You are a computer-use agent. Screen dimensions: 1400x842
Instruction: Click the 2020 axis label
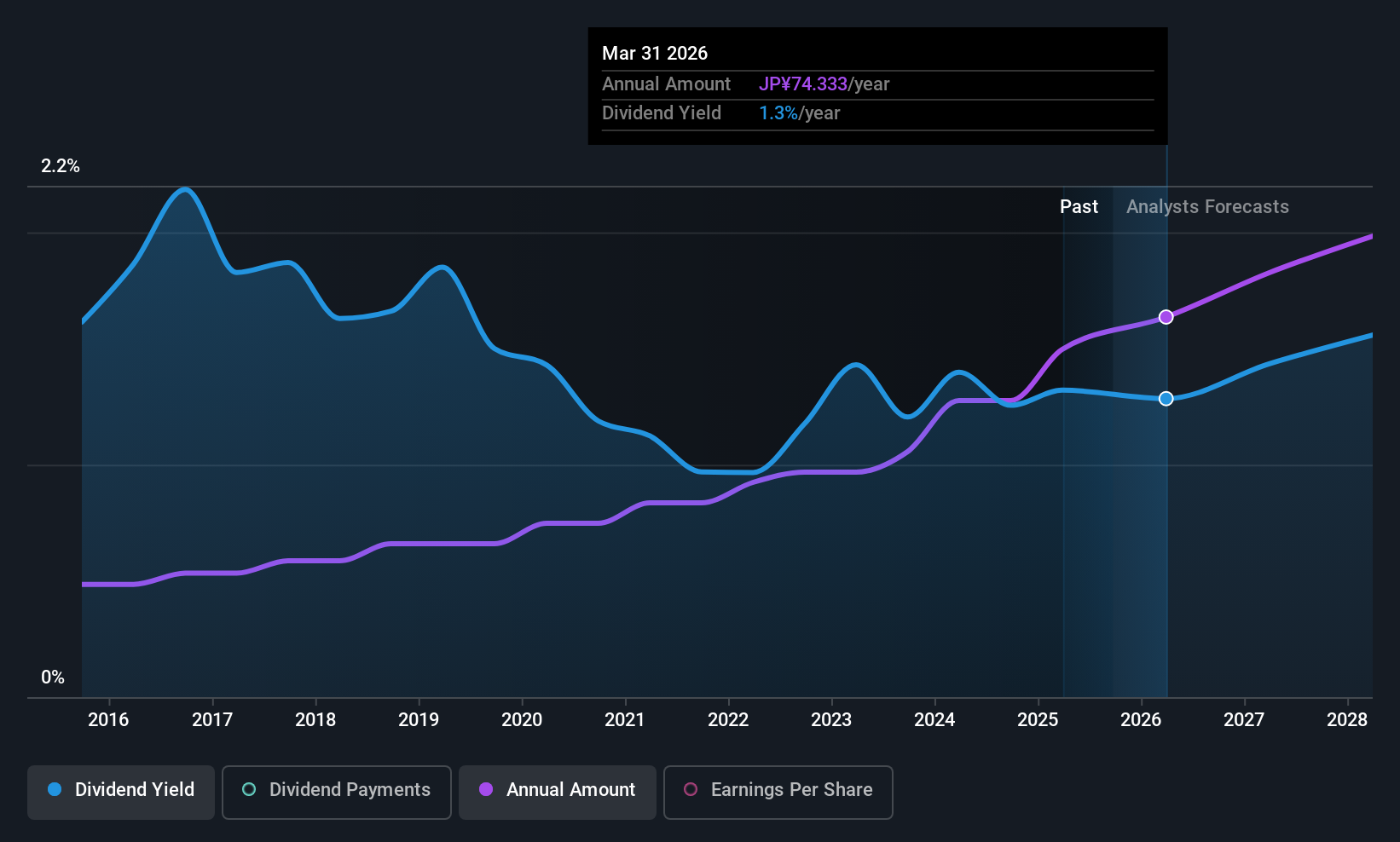[x=522, y=720]
